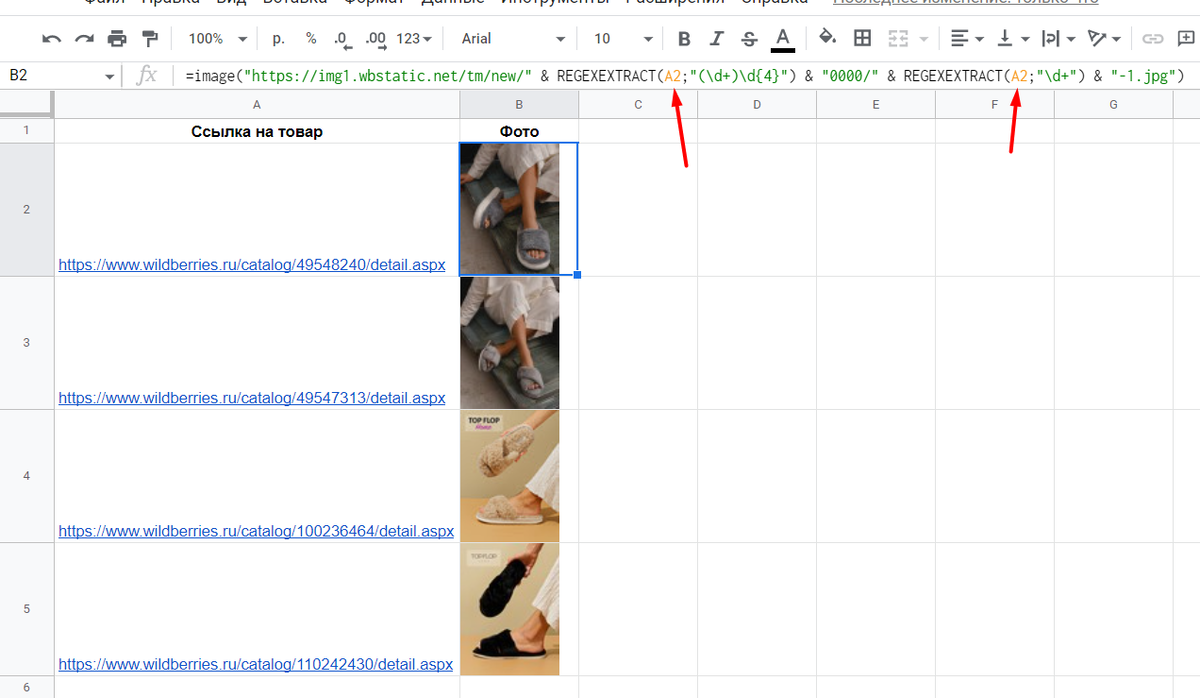
Task: Open the vertical align dropdown
Action: coord(1012,39)
